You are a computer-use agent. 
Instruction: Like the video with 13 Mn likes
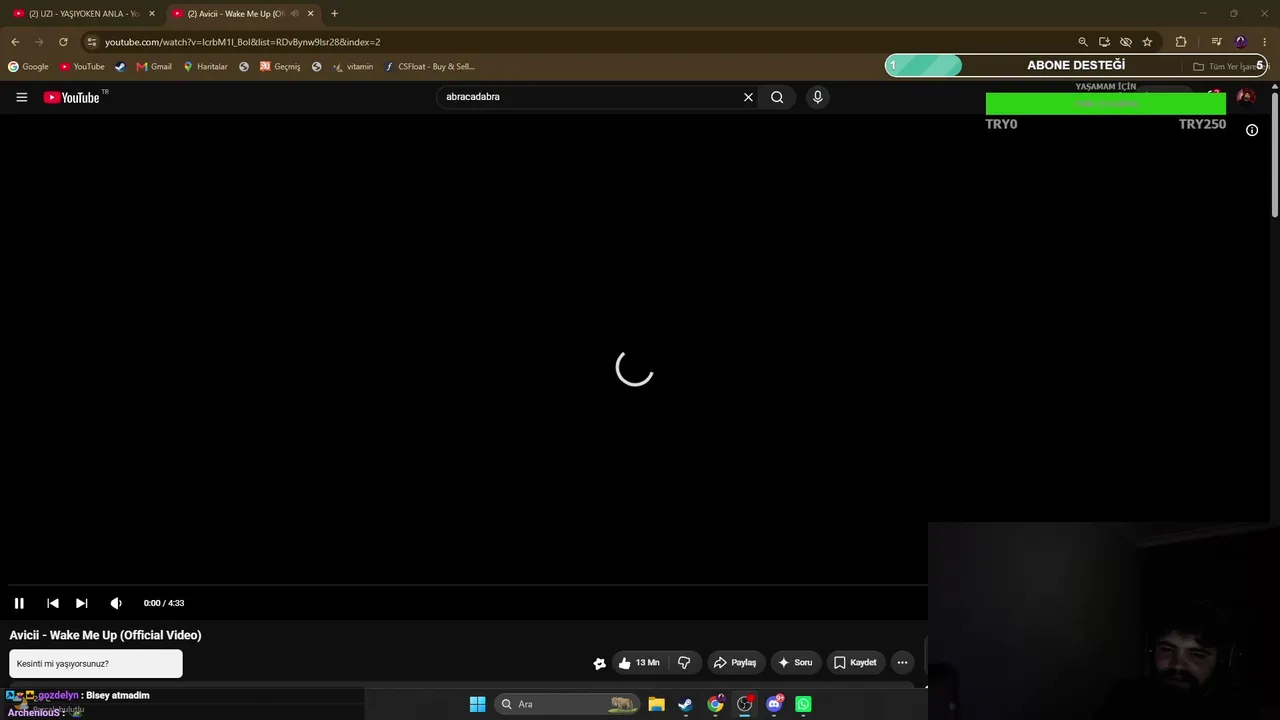point(638,662)
